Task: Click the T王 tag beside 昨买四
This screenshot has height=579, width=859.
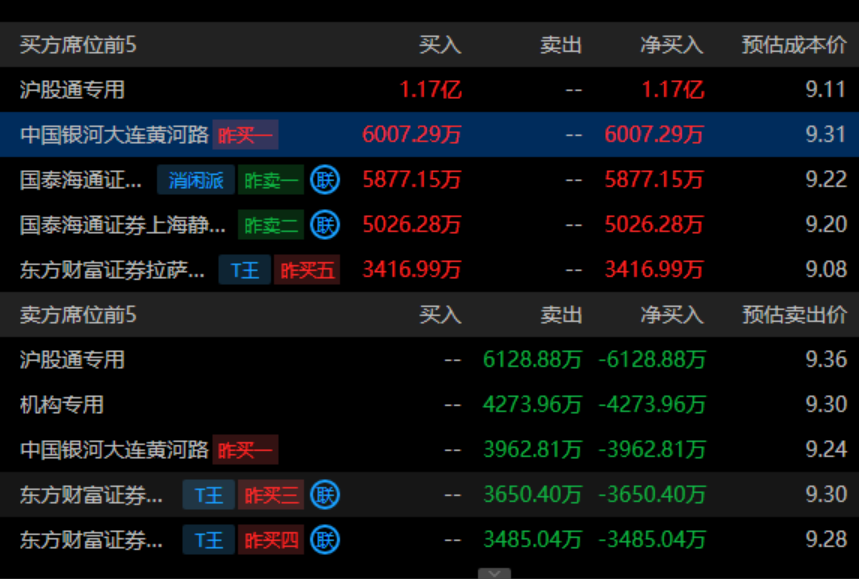Action: tap(209, 540)
